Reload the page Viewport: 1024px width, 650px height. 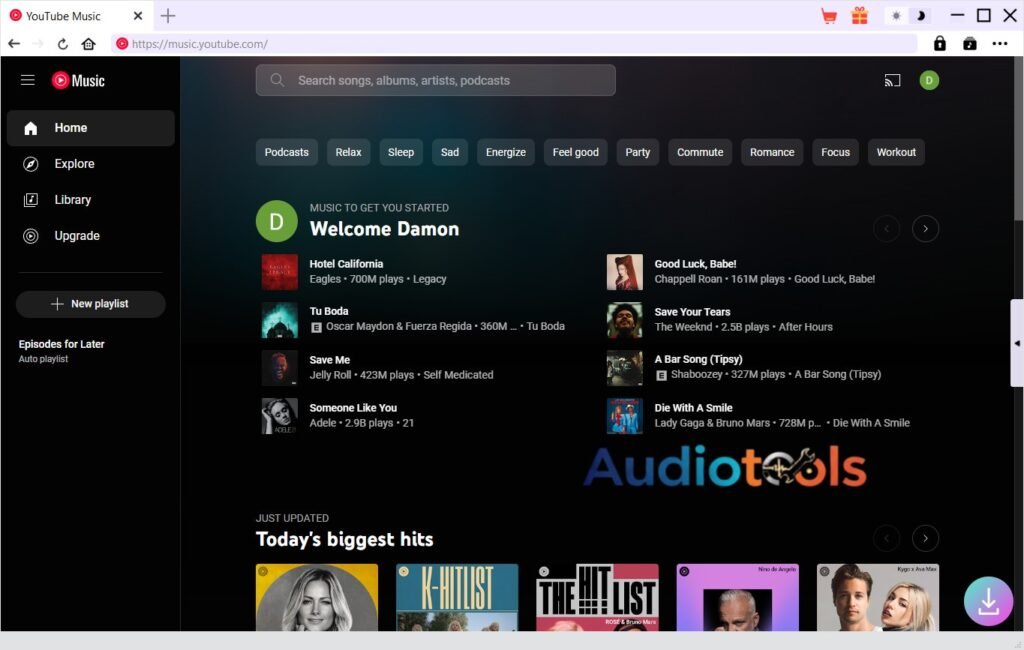[x=63, y=44]
